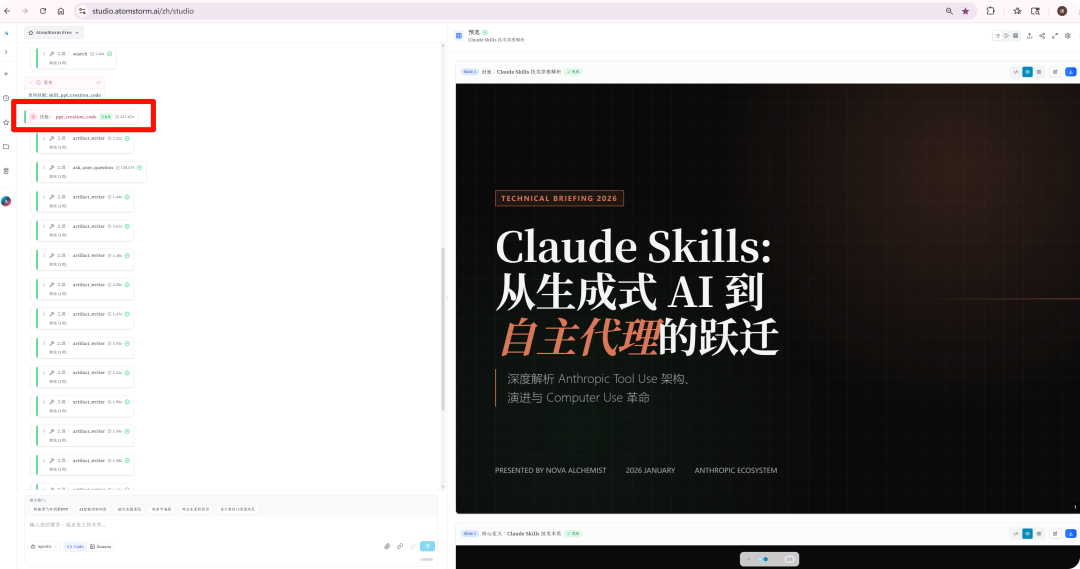The width and height of the screenshot is (1080, 569).
Task: Select the grid layout mode in preview header
Action: [x=1015, y=36]
